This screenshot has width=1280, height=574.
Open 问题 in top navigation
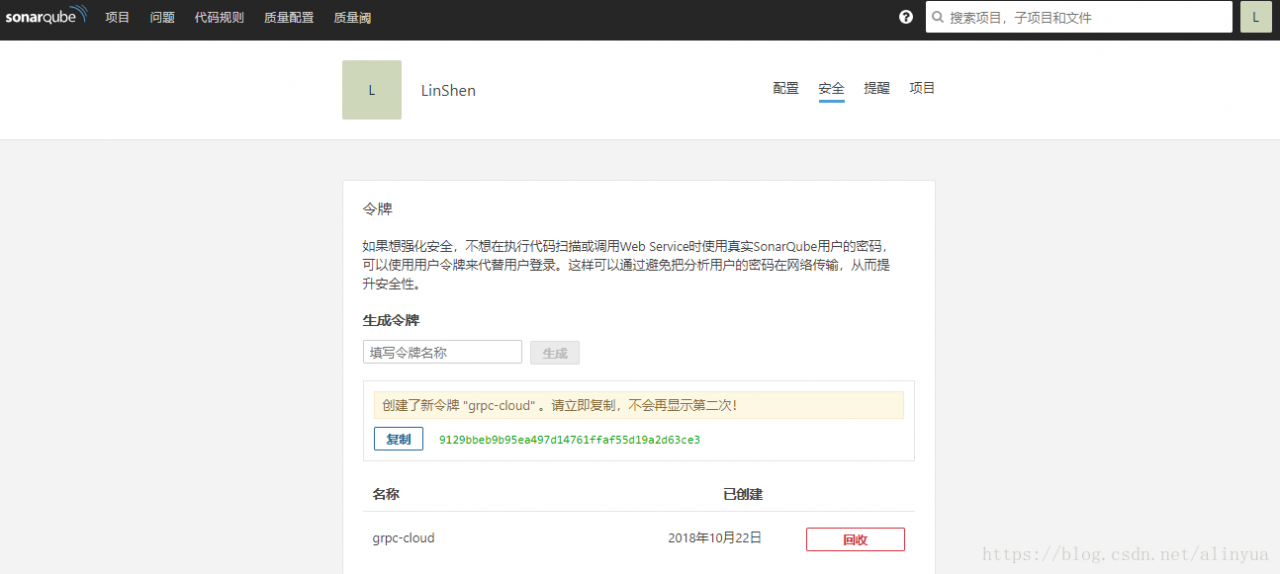(x=162, y=17)
